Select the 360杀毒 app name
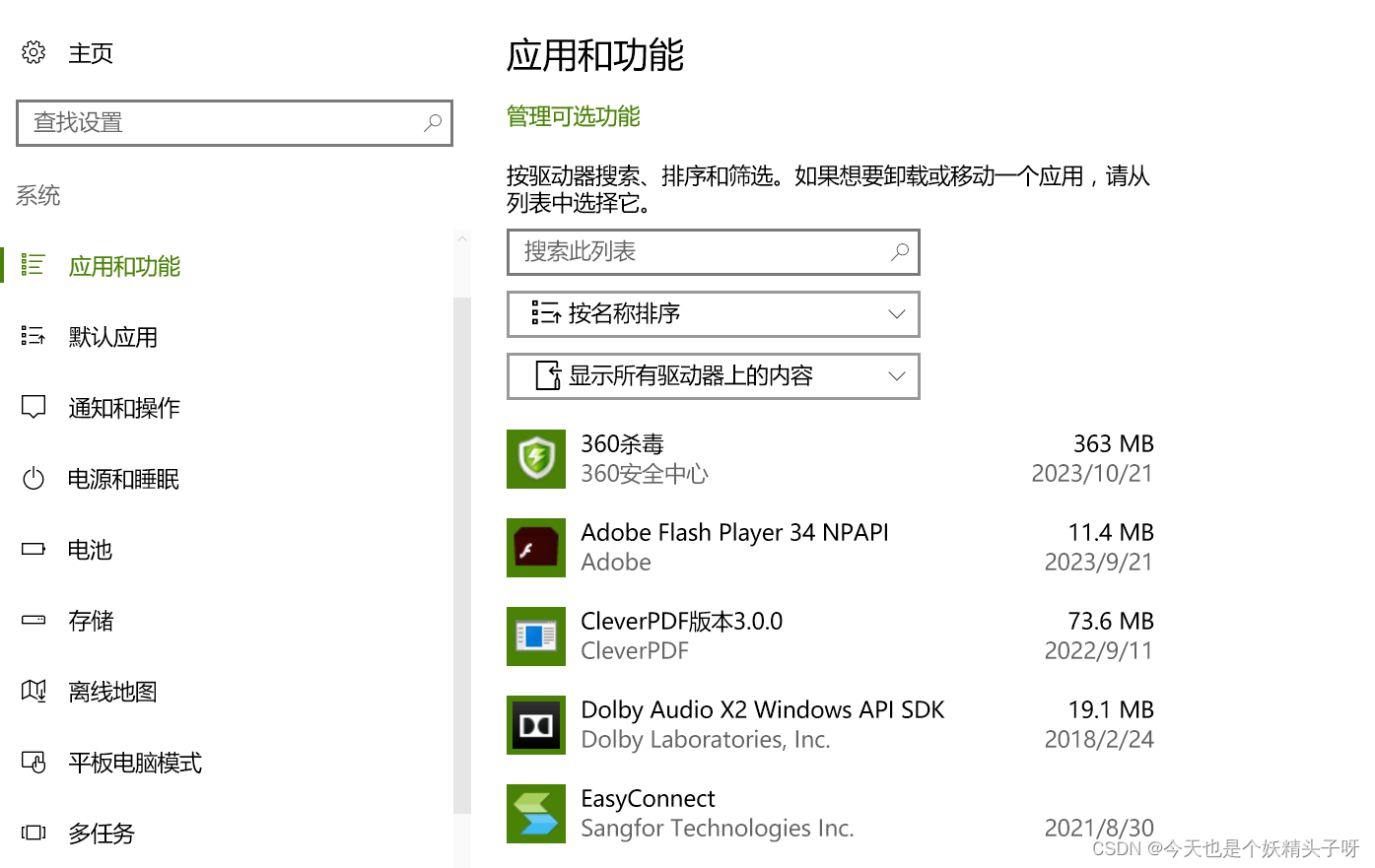 coord(623,443)
